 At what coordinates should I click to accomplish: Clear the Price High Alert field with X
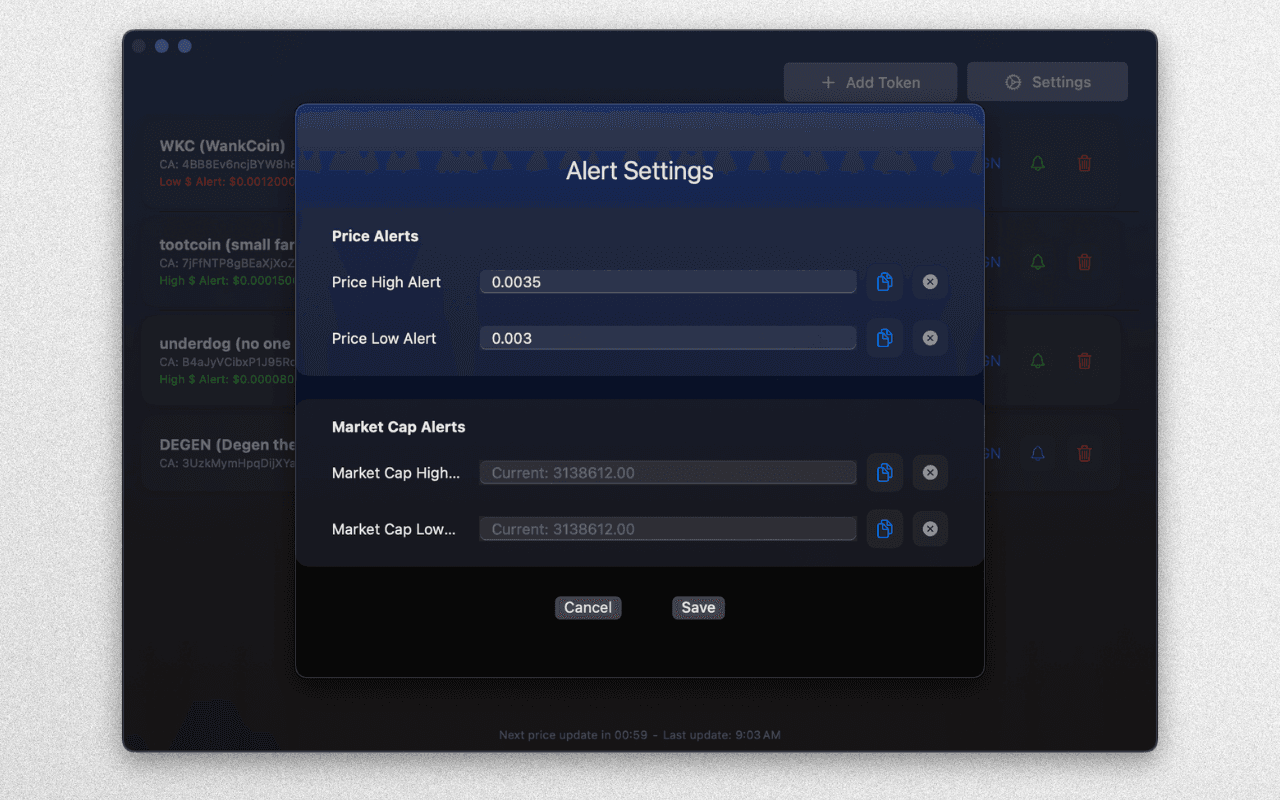point(930,282)
